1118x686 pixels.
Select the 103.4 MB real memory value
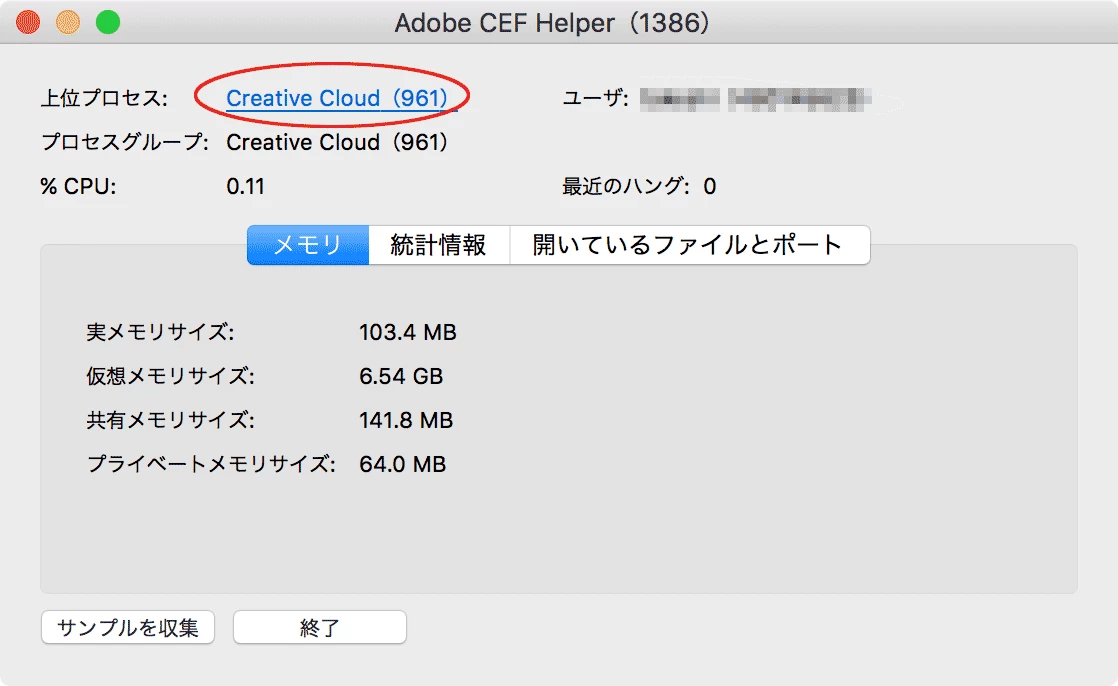[408, 332]
